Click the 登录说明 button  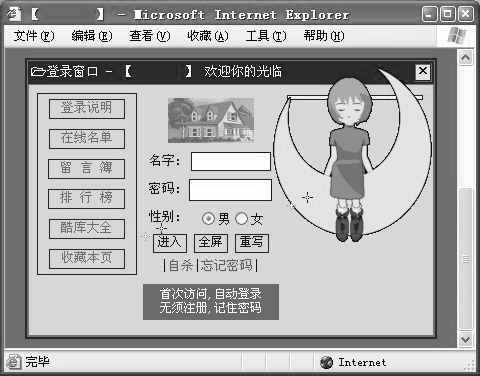click(x=87, y=109)
